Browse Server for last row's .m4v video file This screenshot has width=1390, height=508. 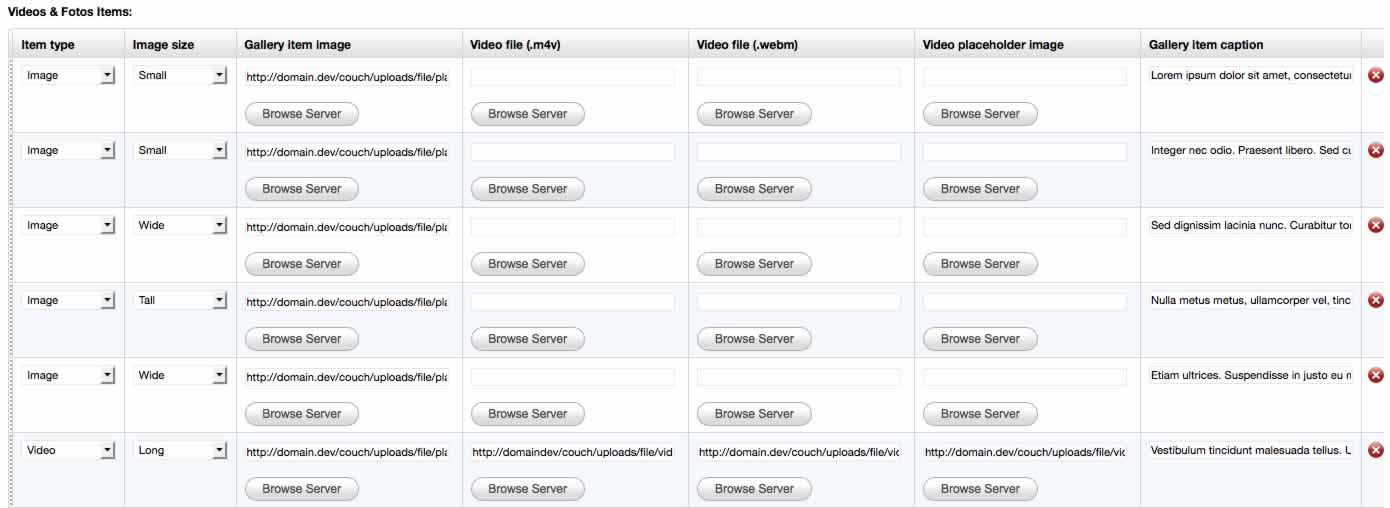pos(528,489)
